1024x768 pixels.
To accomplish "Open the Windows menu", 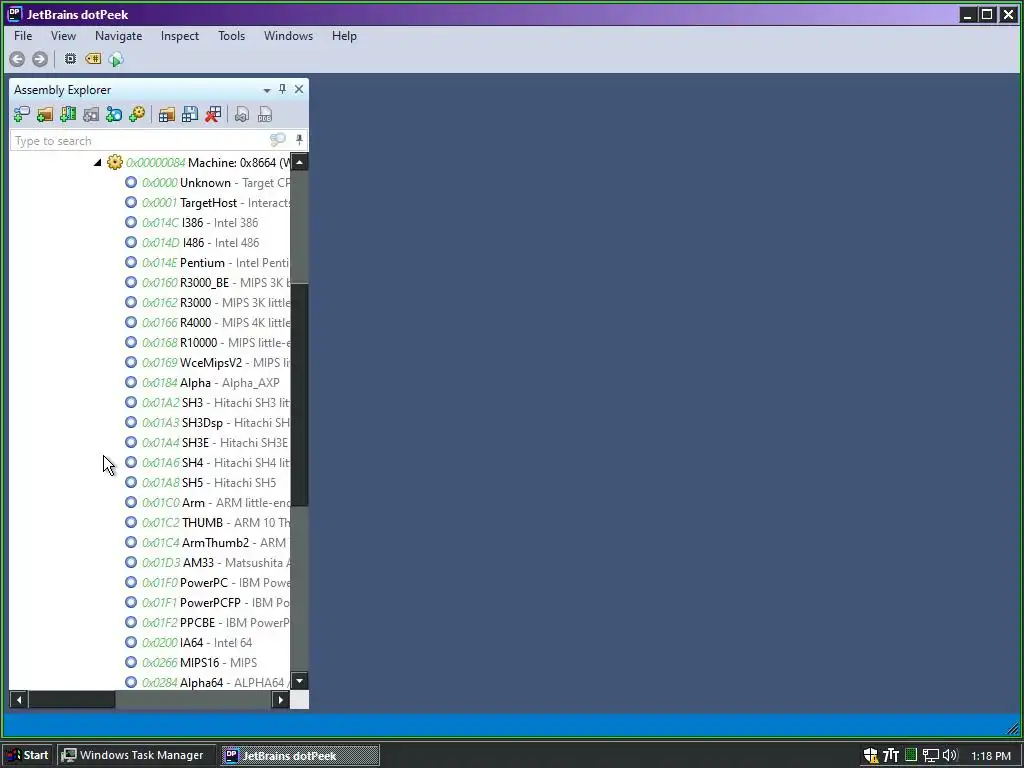I will coord(288,36).
